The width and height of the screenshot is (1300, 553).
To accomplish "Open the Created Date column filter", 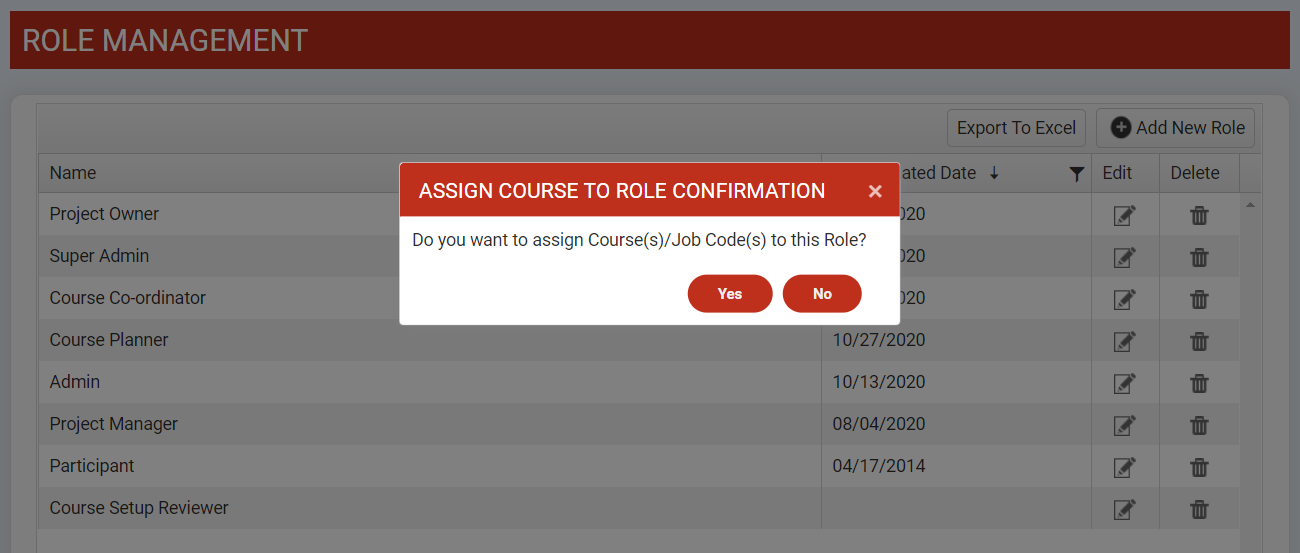I will click(x=1076, y=174).
